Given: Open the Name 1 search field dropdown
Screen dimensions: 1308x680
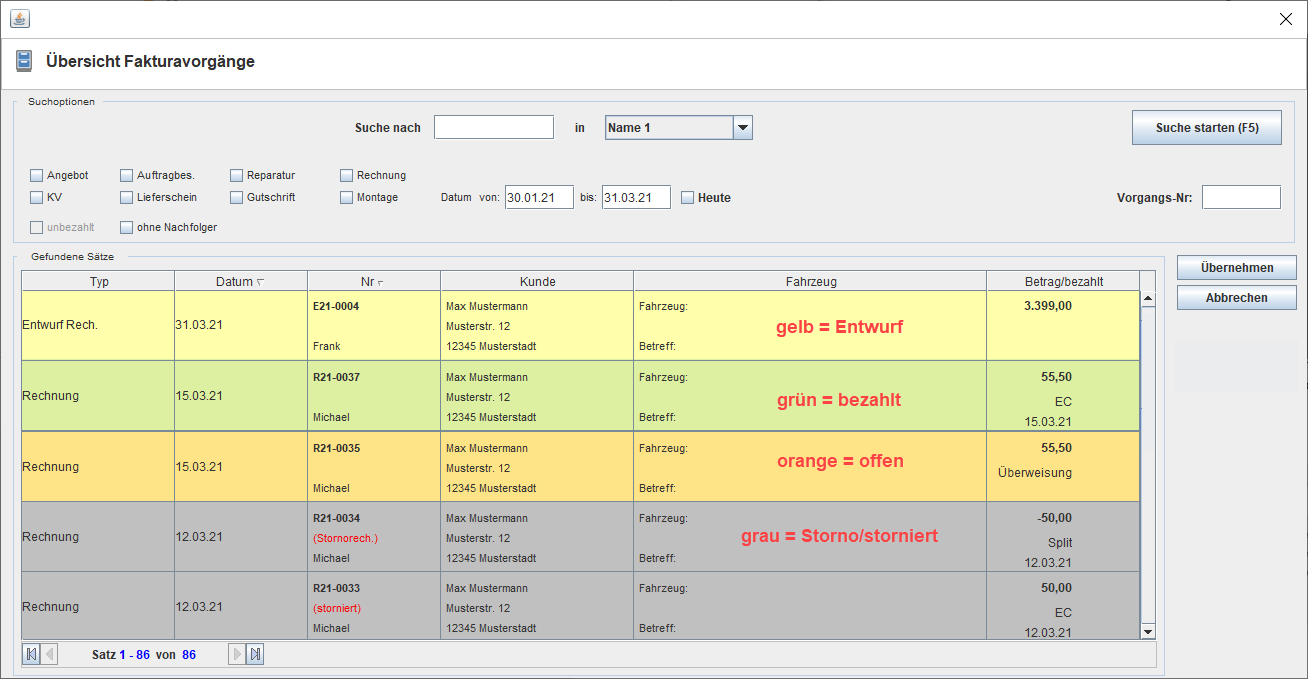Looking at the screenshot, I should click(x=742, y=127).
